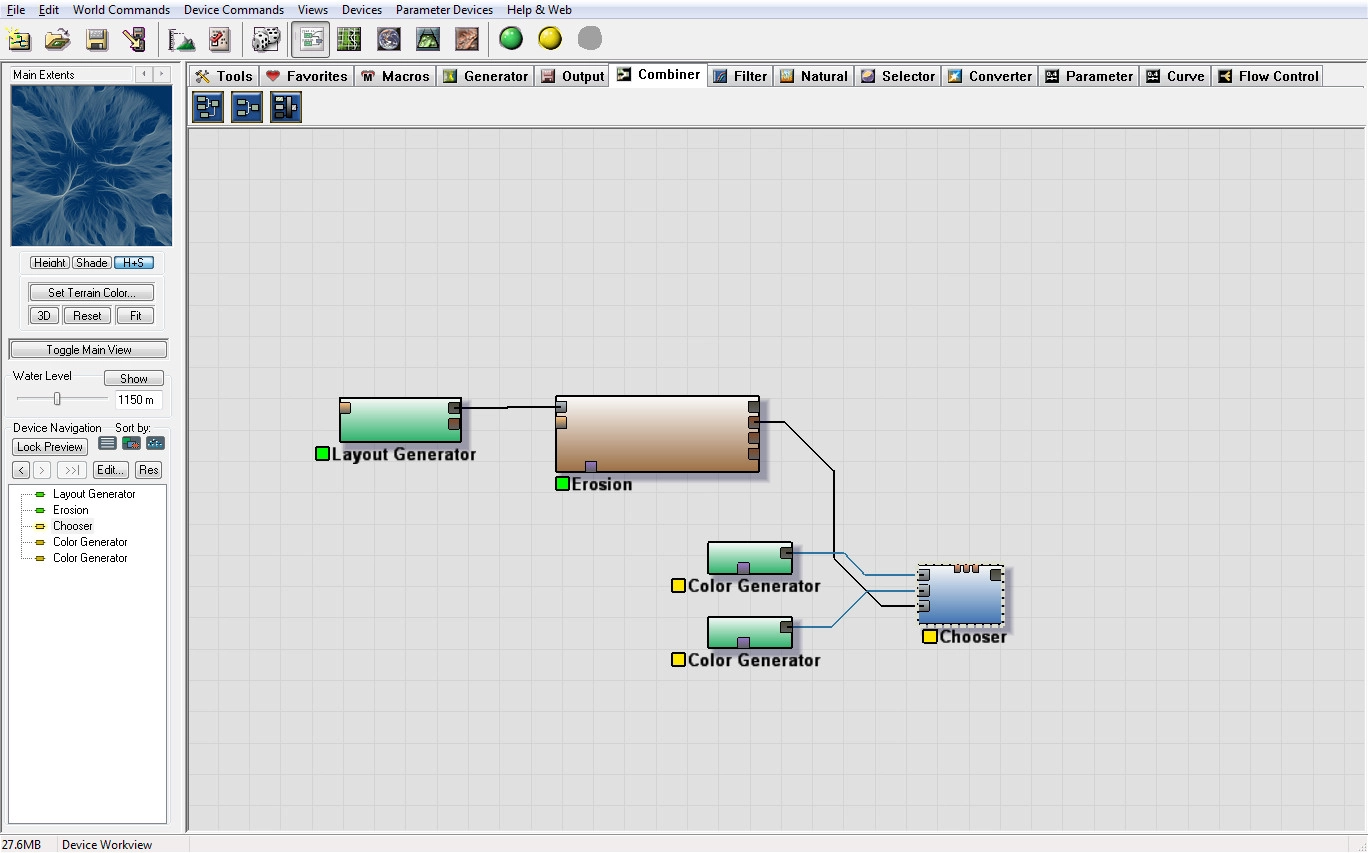
Task: Open the Device Commands menu
Action: click(233, 10)
